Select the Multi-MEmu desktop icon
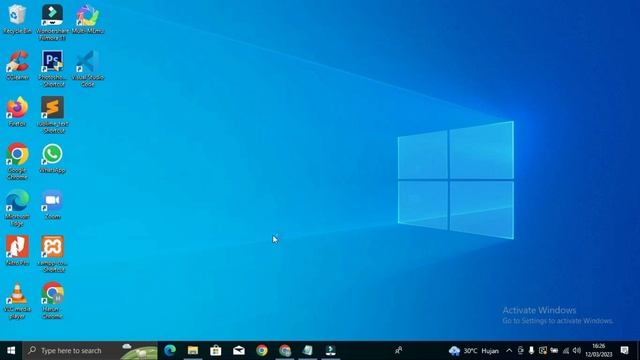Image resolution: width=640 pixels, height=360 pixels. pyautogui.click(x=87, y=19)
